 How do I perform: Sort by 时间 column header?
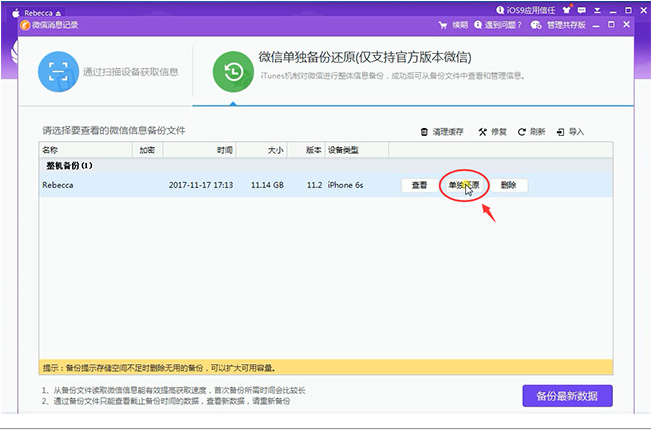pyautogui.click(x=225, y=149)
